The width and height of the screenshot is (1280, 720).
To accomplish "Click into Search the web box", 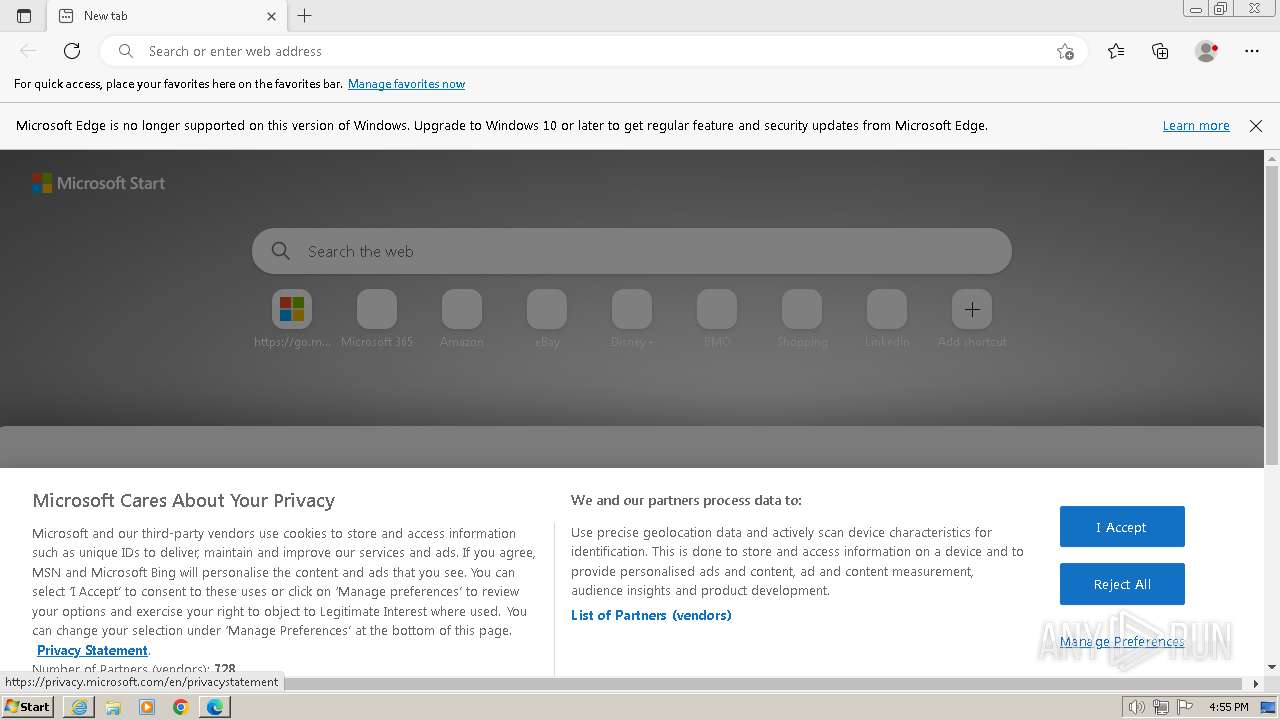I will pos(632,251).
